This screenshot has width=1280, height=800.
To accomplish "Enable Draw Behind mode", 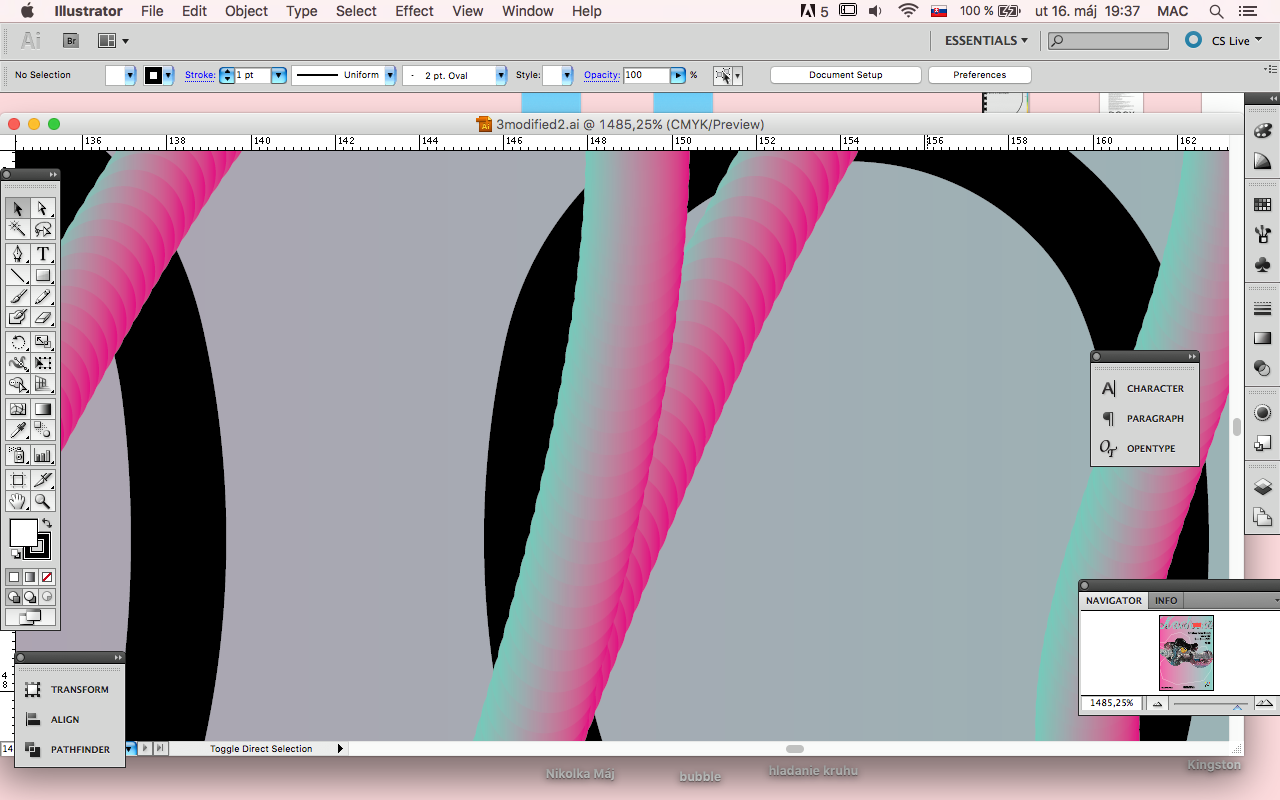I will click(30, 597).
